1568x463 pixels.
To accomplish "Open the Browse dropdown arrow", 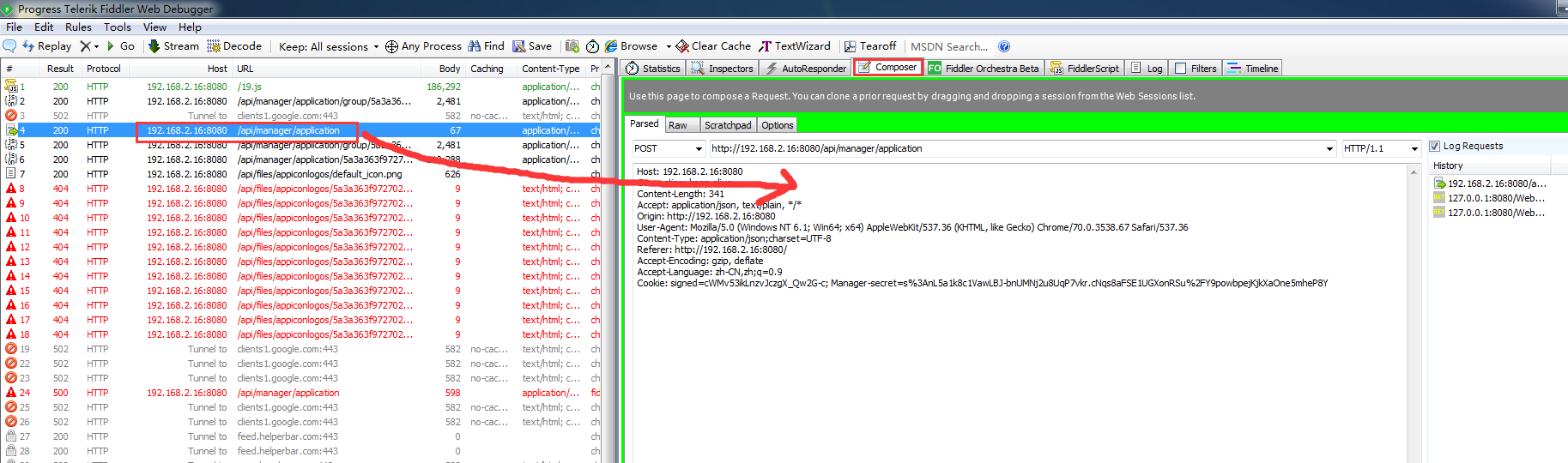I will 669,46.
